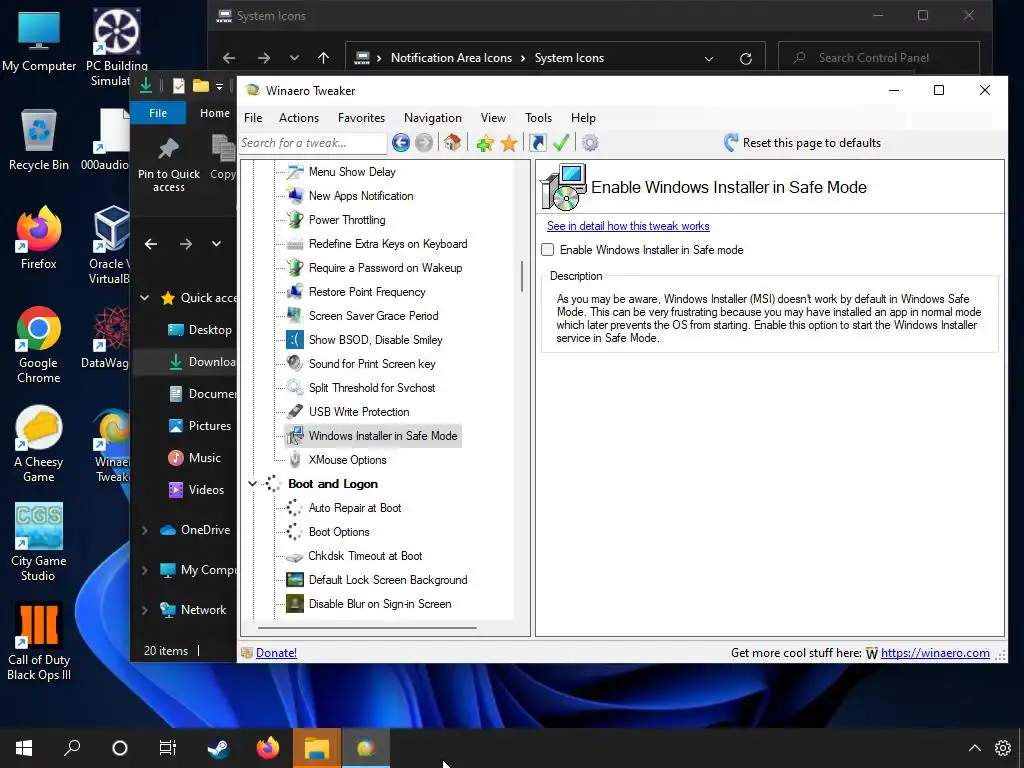This screenshot has height=768, width=1024.
Task: Go back using Winaero Tweaker blue arrow
Action: (x=401, y=142)
